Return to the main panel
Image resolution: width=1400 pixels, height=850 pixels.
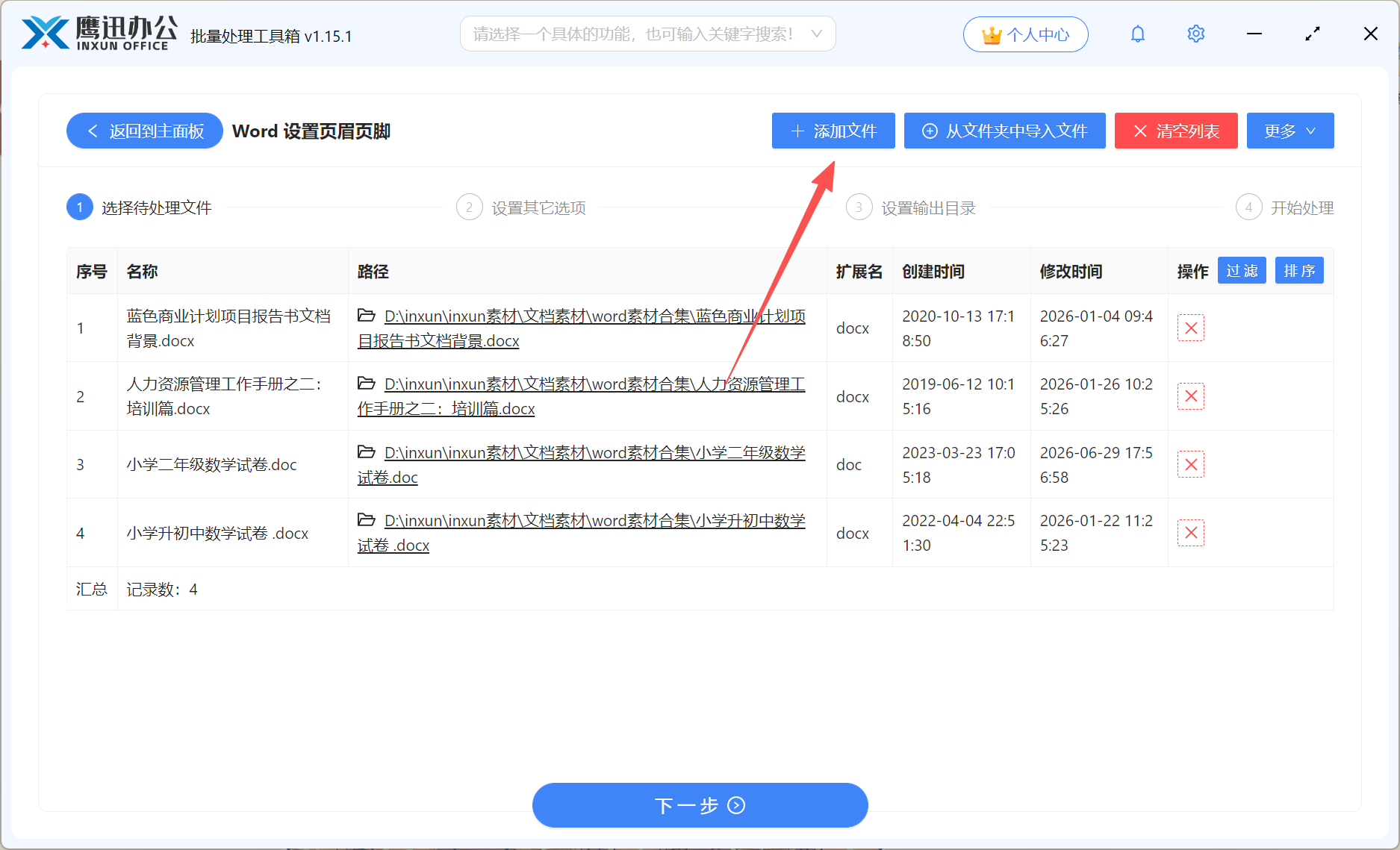145,131
